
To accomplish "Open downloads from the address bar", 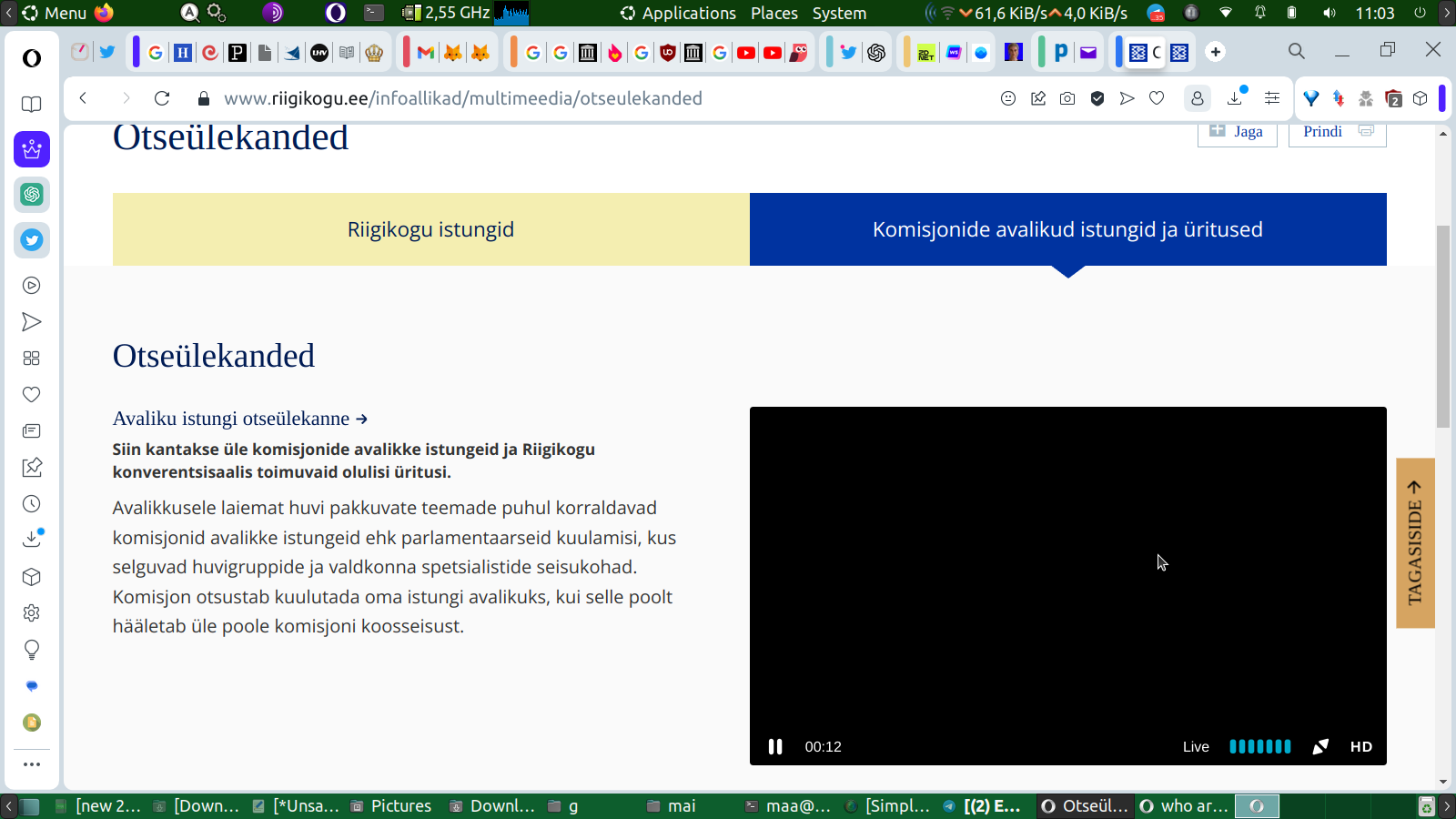I will click(x=1235, y=98).
